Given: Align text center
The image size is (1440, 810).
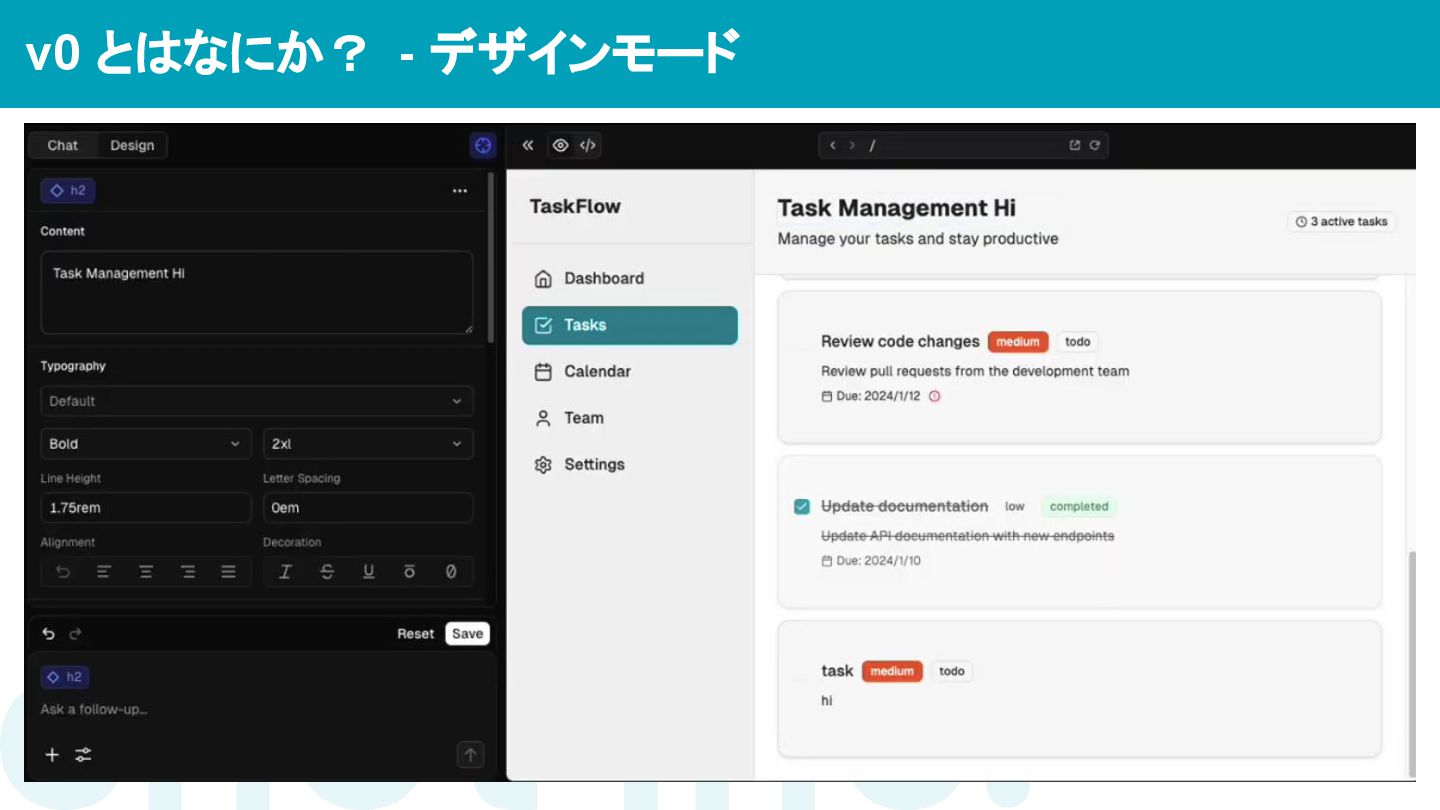Looking at the screenshot, I should pyautogui.click(x=146, y=572).
